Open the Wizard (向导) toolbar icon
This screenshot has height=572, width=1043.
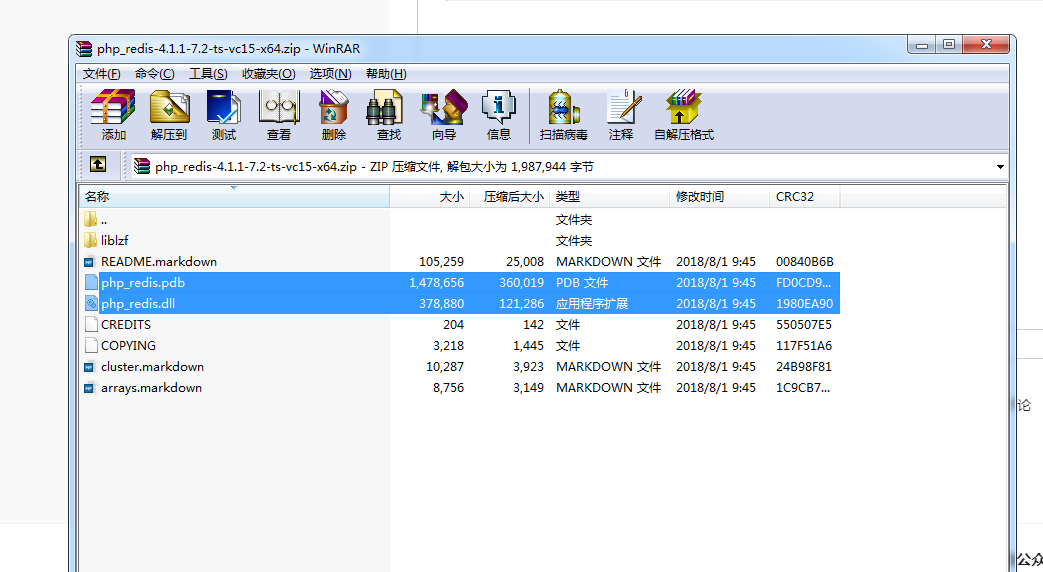(x=444, y=107)
